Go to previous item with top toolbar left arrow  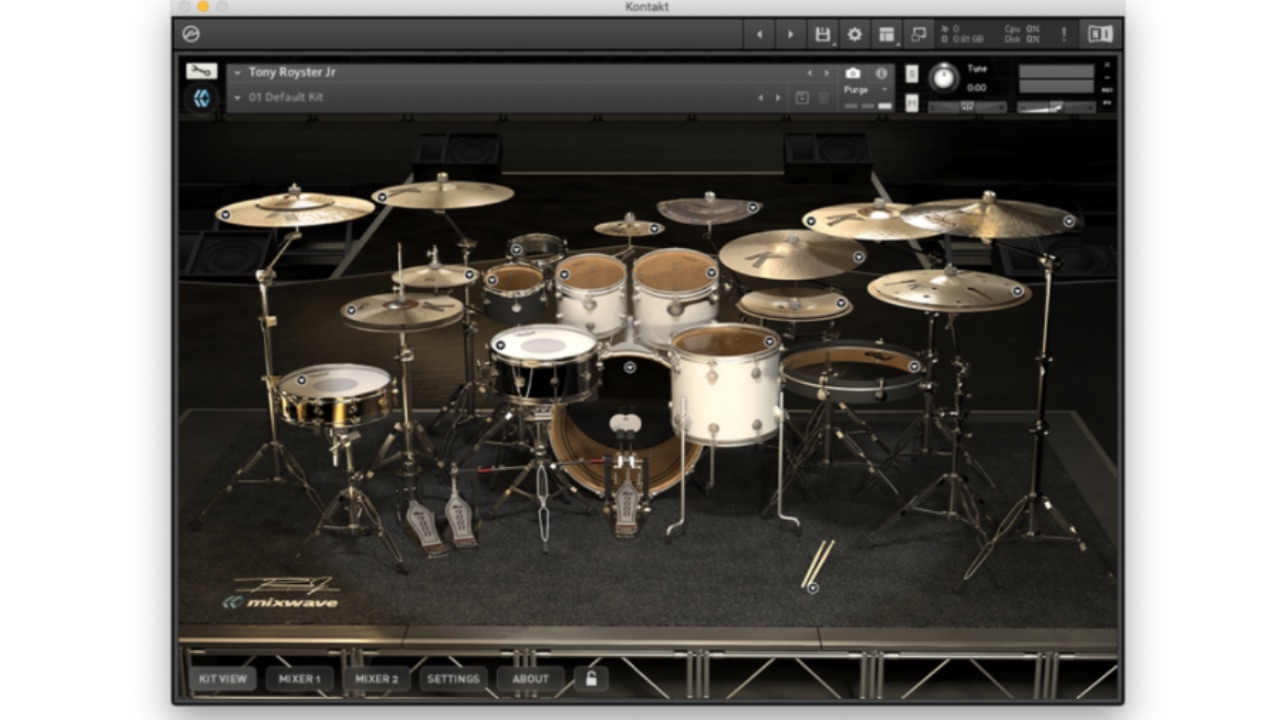click(x=759, y=35)
